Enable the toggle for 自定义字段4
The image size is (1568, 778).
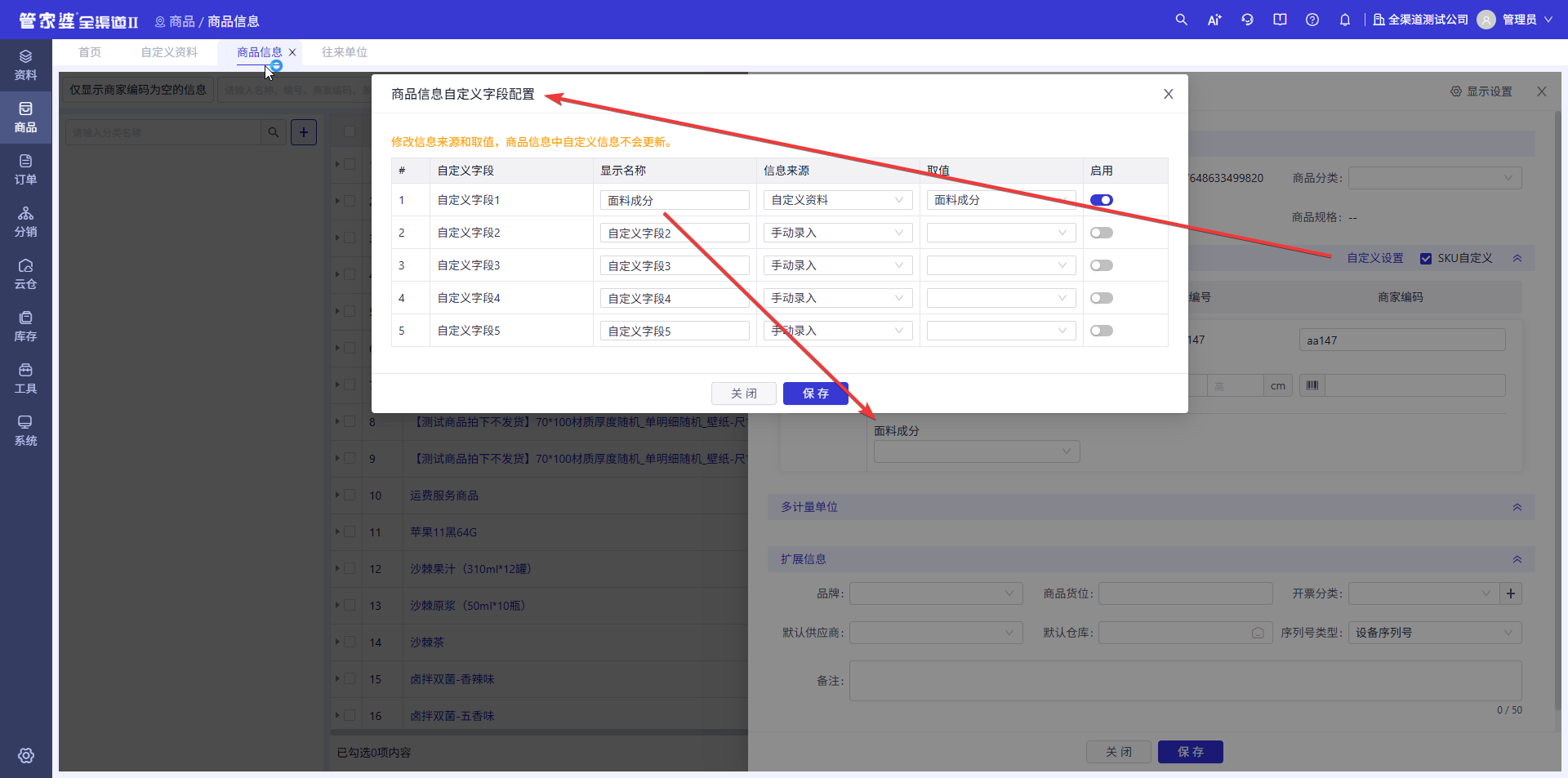click(1102, 298)
